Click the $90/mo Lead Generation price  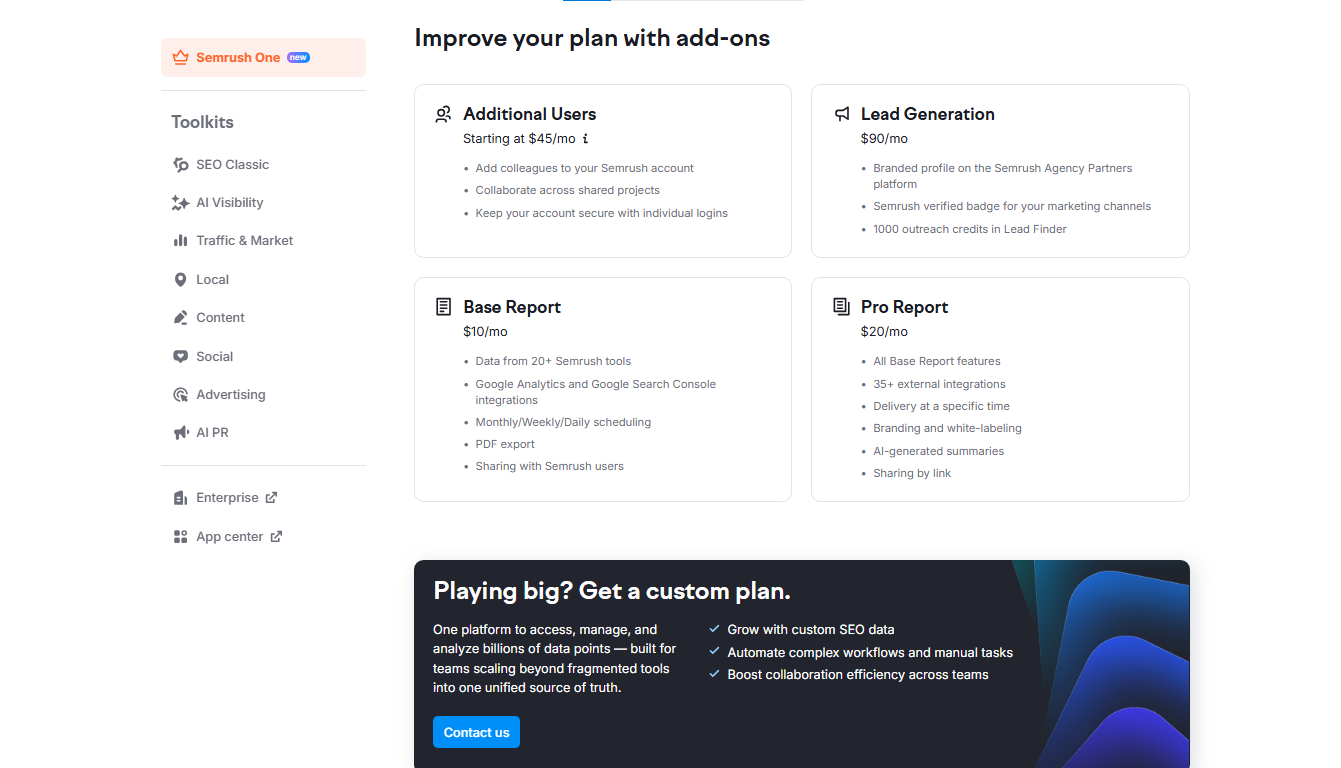point(884,139)
